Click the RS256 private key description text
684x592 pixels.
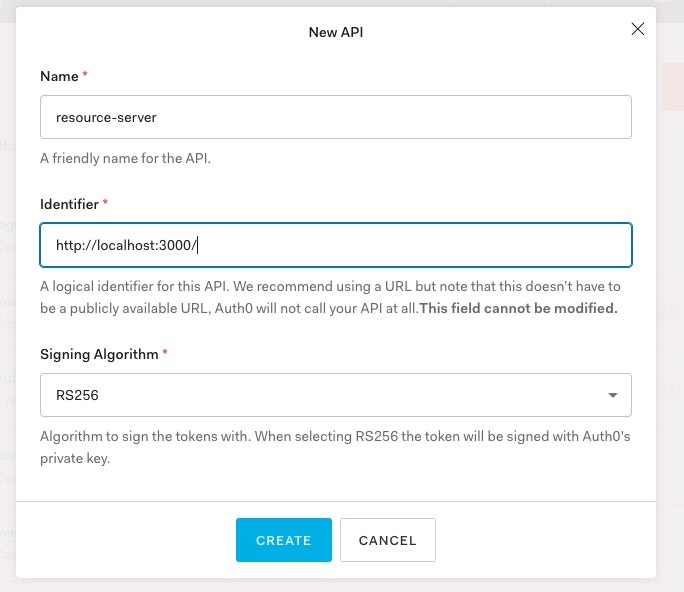coord(300,437)
